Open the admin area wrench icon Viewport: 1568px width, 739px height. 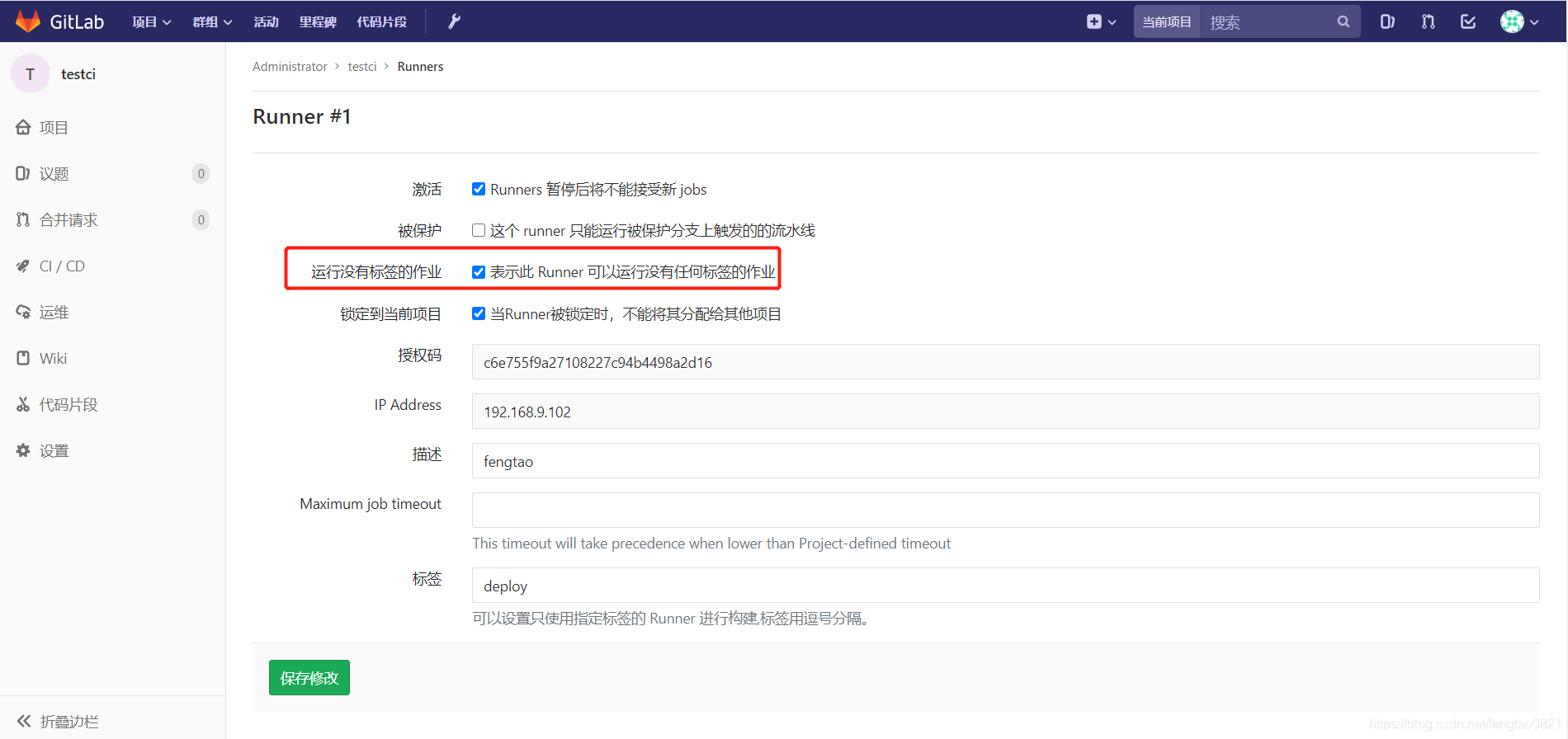pyautogui.click(x=454, y=21)
